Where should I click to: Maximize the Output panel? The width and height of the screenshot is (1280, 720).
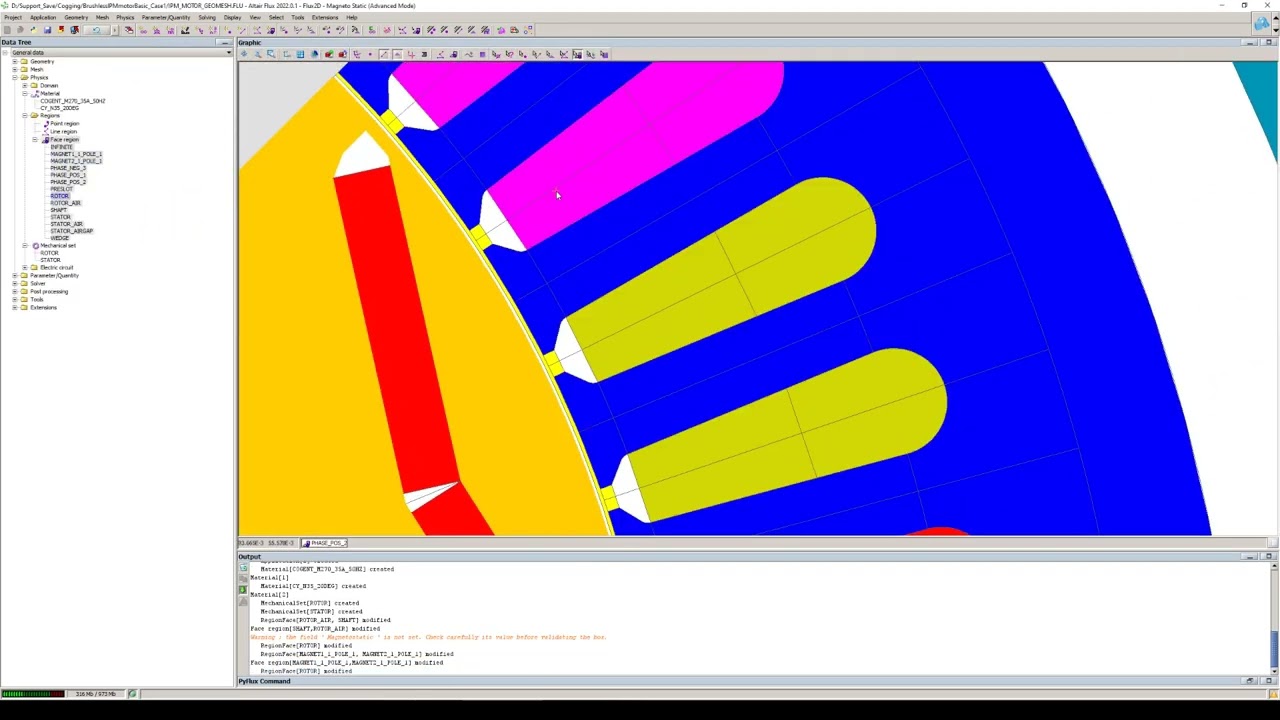coord(1269,556)
